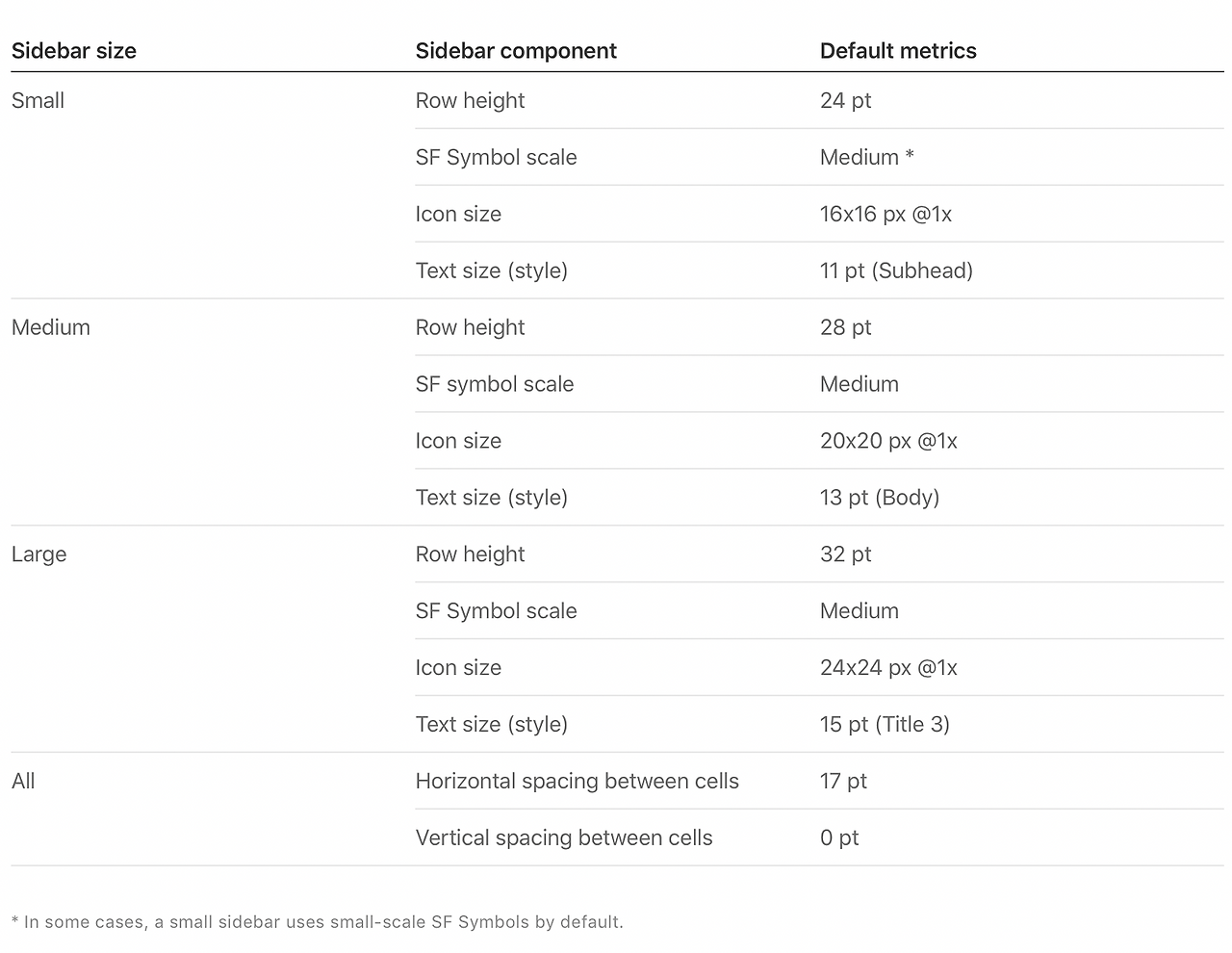Viewport: 1232px width, 953px height.
Task: Click the '28 pt' row height value
Action: click(x=846, y=327)
